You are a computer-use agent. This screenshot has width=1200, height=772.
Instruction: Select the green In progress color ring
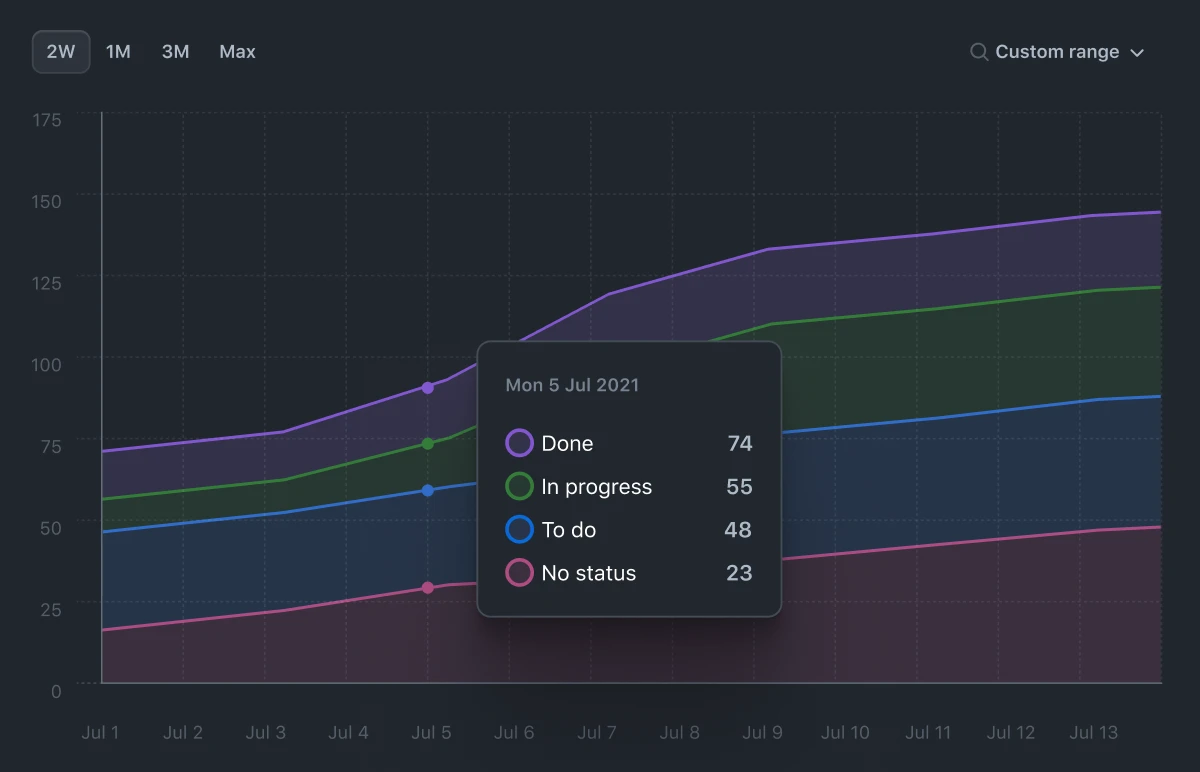(x=518, y=486)
